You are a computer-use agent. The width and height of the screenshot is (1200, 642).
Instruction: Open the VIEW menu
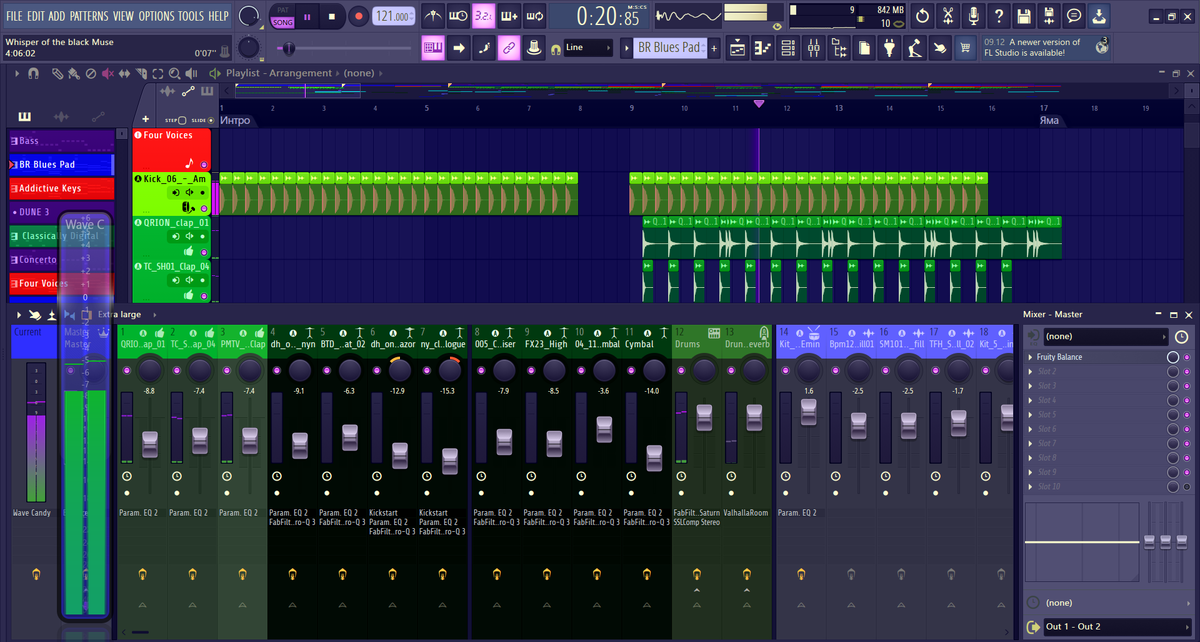(x=123, y=16)
